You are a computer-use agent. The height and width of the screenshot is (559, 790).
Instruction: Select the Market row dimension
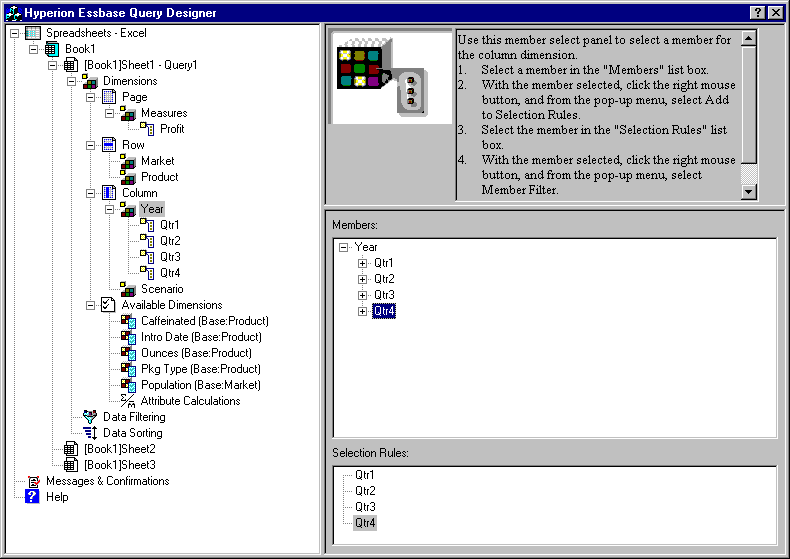coord(157,161)
